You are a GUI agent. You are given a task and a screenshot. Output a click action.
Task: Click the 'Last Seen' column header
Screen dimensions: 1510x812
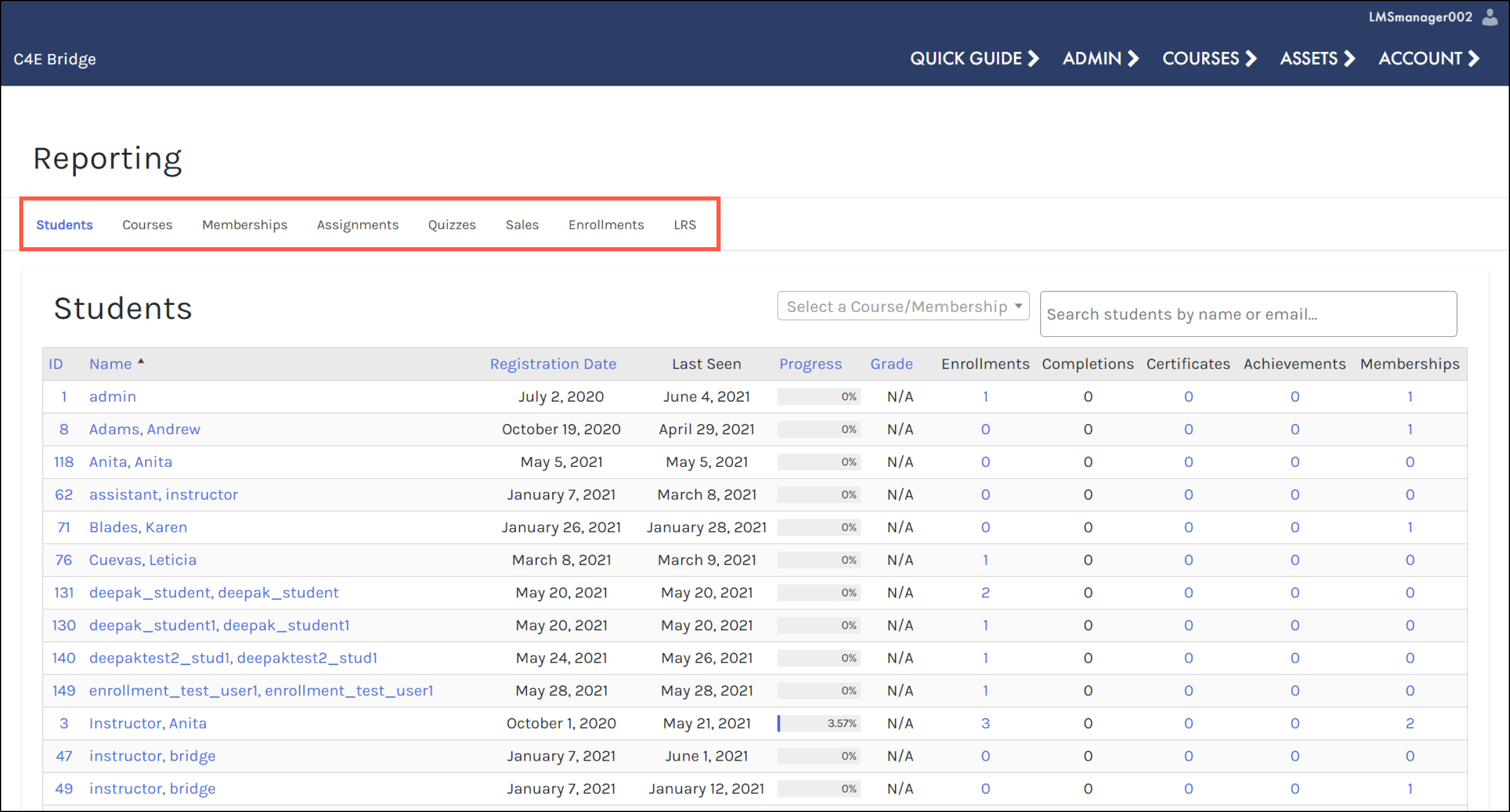click(707, 364)
